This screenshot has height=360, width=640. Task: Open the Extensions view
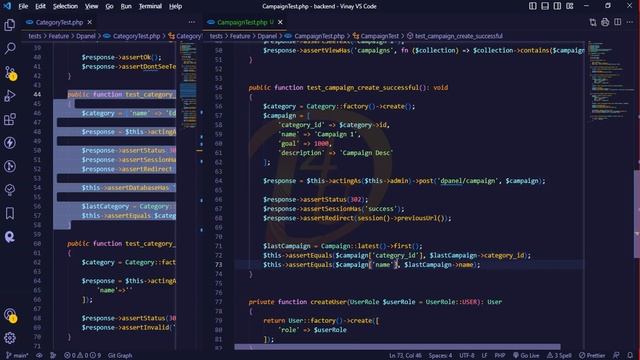pos(10,120)
